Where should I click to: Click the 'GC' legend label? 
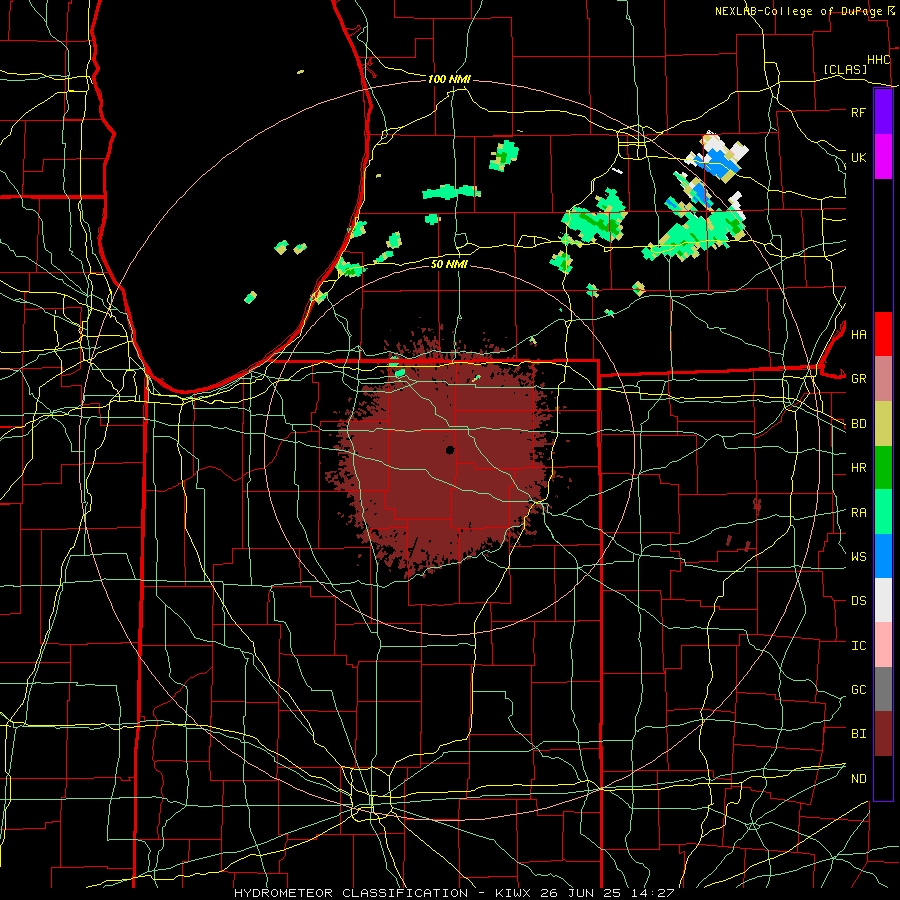(x=858, y=690)
